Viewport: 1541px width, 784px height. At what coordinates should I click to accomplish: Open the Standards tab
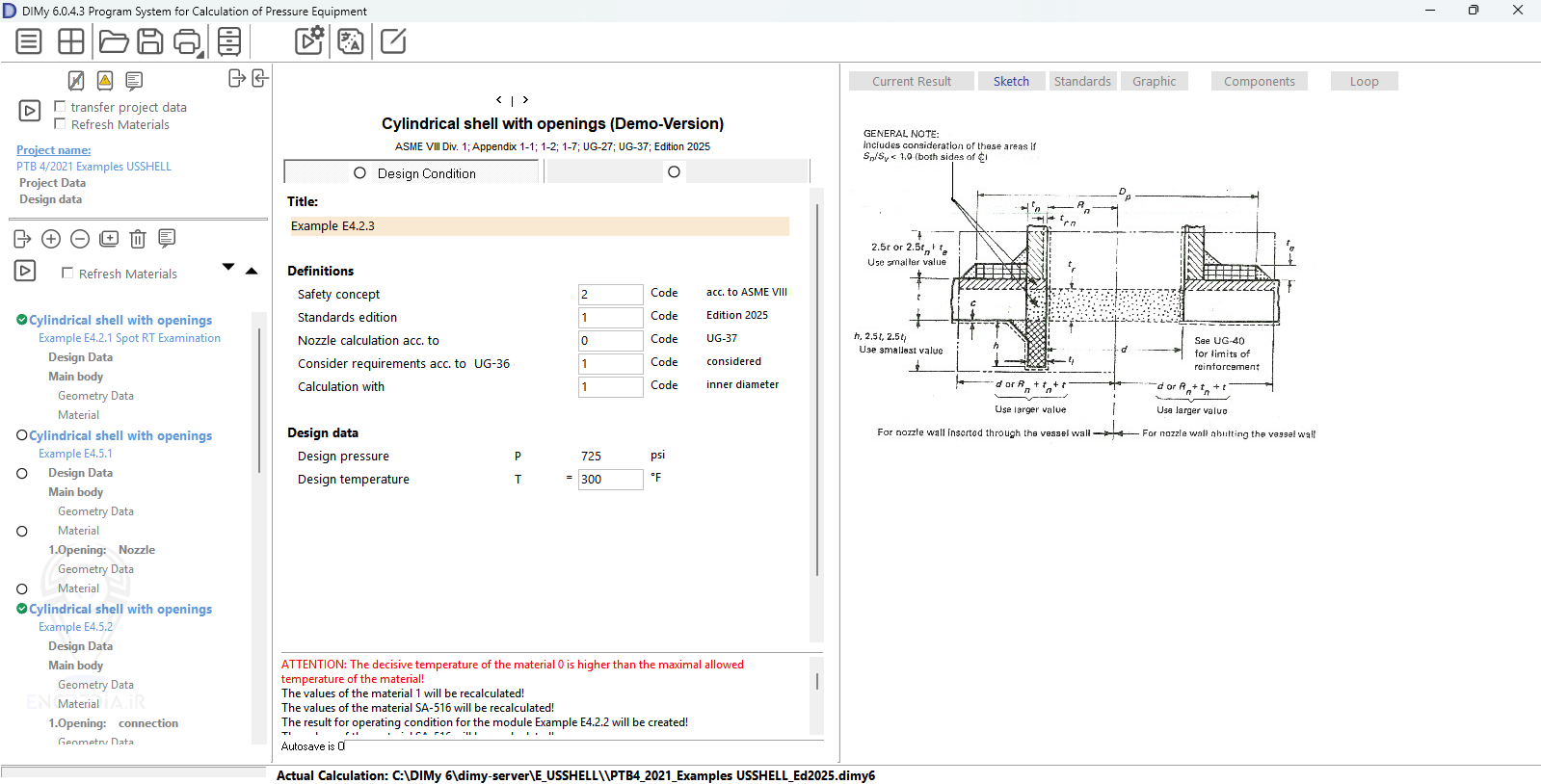[x=1082, y=82]
